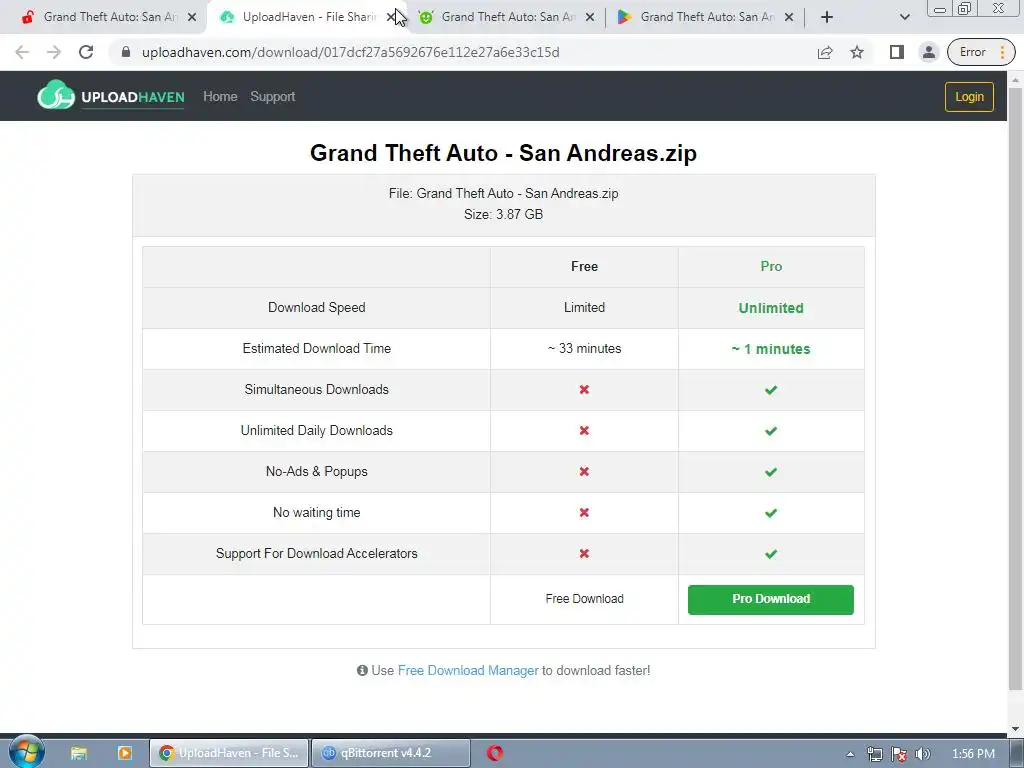Open a new browser tab

[827, 17]
